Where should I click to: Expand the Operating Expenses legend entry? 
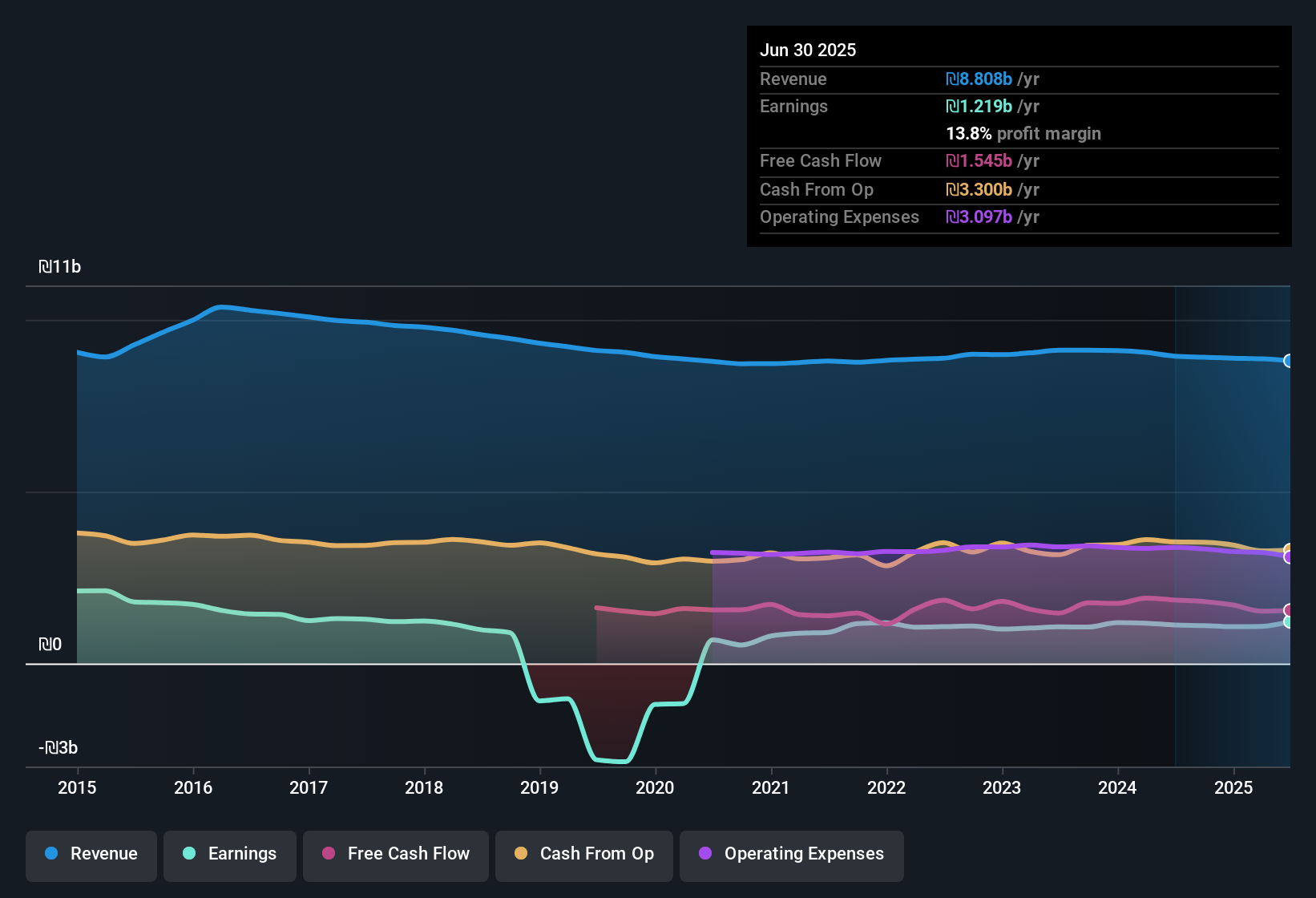click(x=792, y=854)
